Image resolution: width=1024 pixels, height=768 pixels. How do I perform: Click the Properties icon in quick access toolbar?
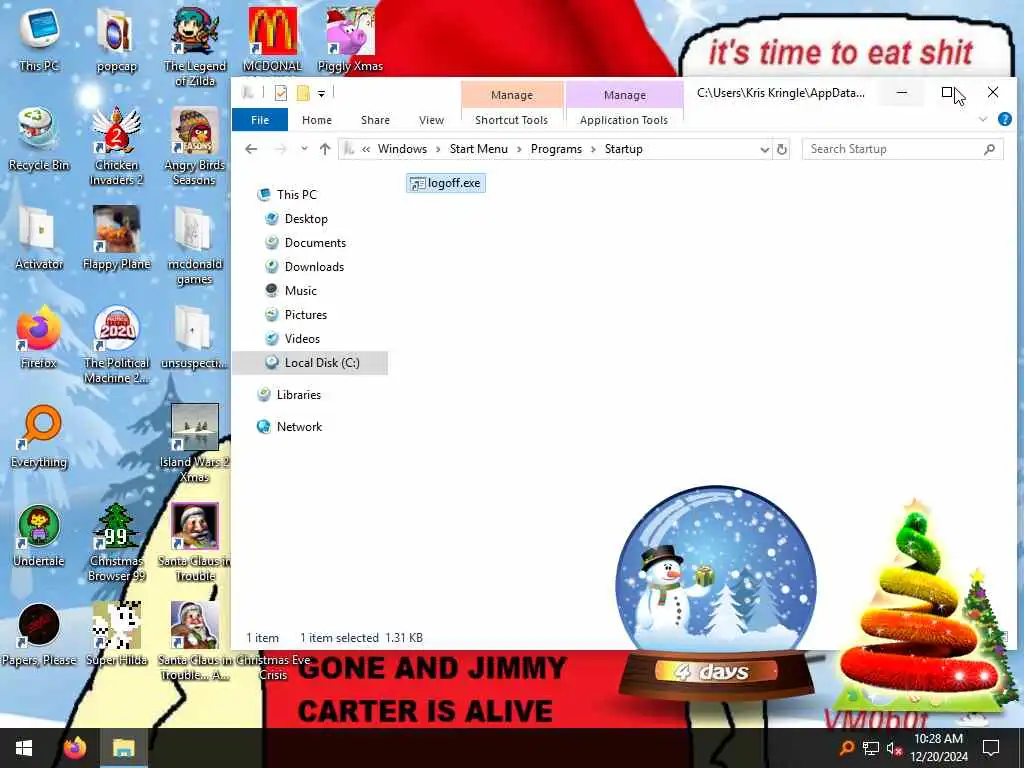[x=281, y=93]
